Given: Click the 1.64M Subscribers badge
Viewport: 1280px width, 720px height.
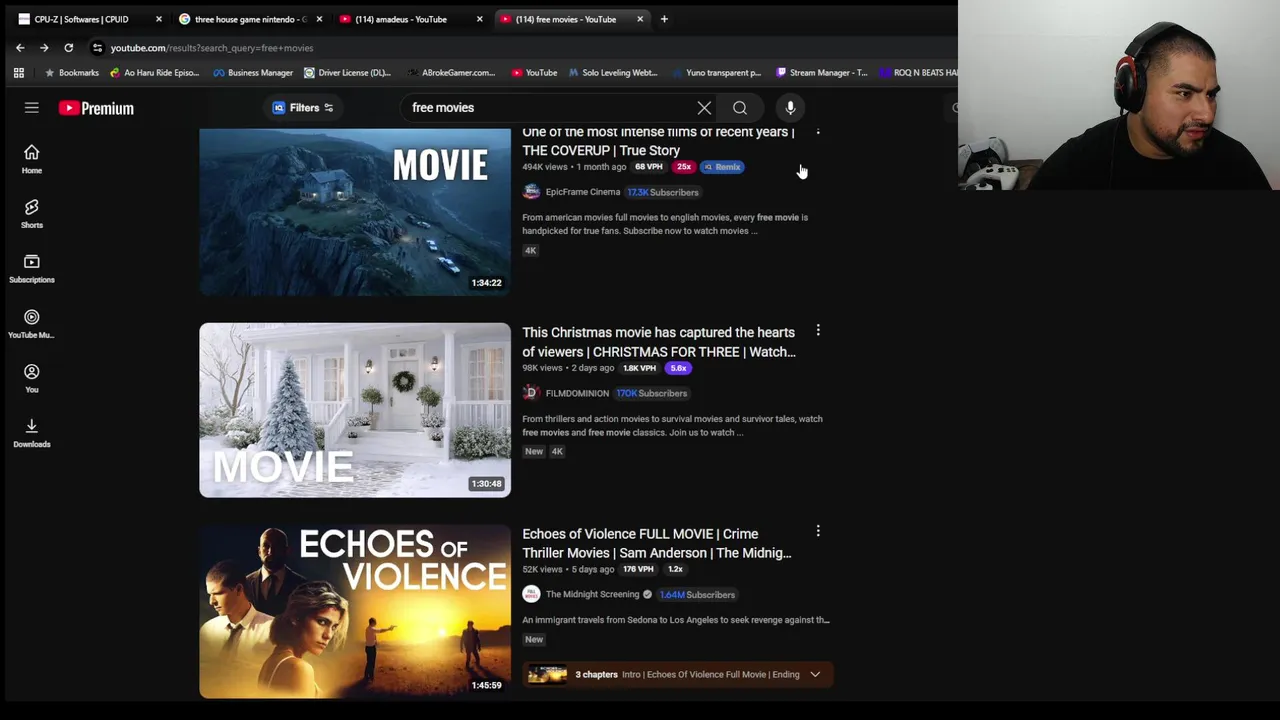Looking at the screenshot, I should pos(697,594).
